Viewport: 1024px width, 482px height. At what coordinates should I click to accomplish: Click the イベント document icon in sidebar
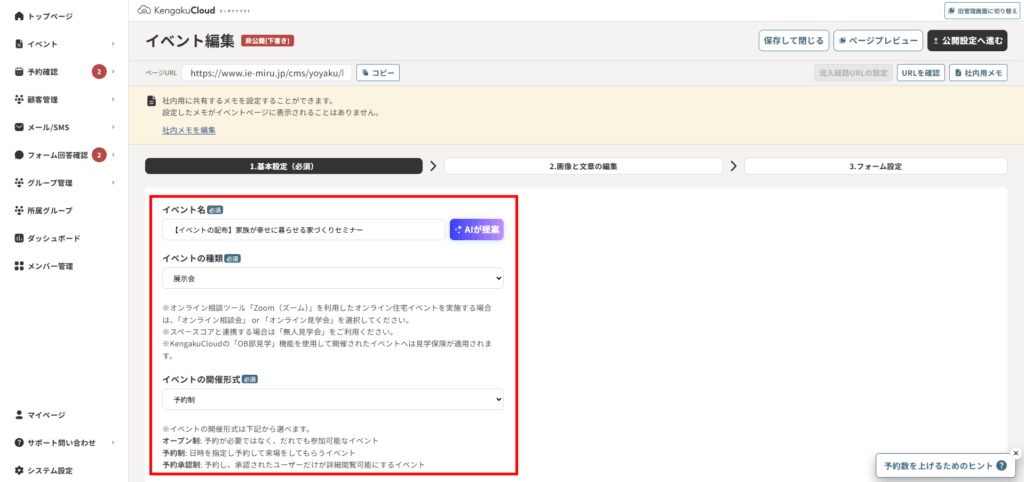19,44
